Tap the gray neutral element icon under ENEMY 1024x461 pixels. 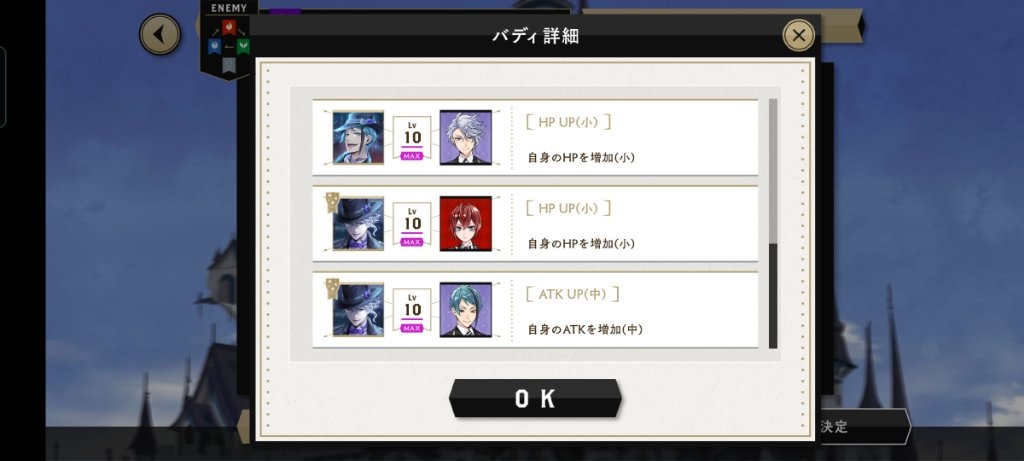point(229,65)
